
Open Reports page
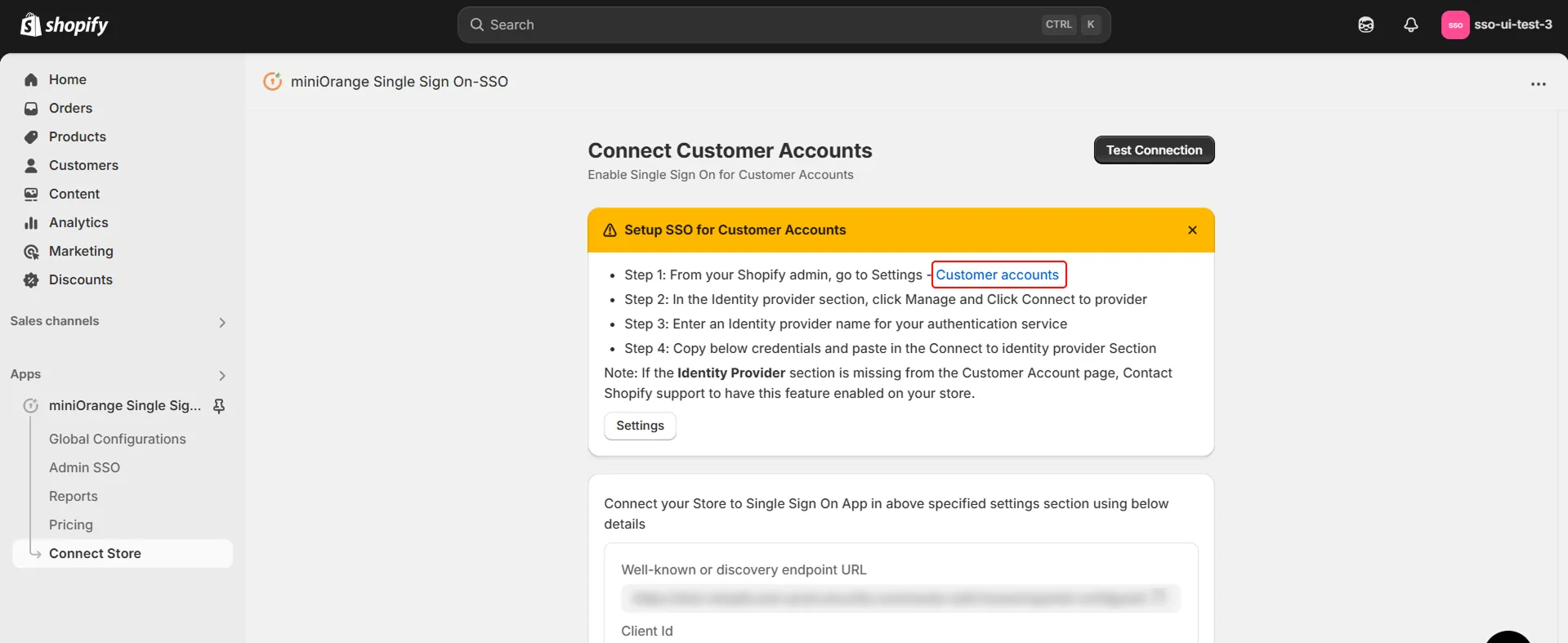[73, 496]
